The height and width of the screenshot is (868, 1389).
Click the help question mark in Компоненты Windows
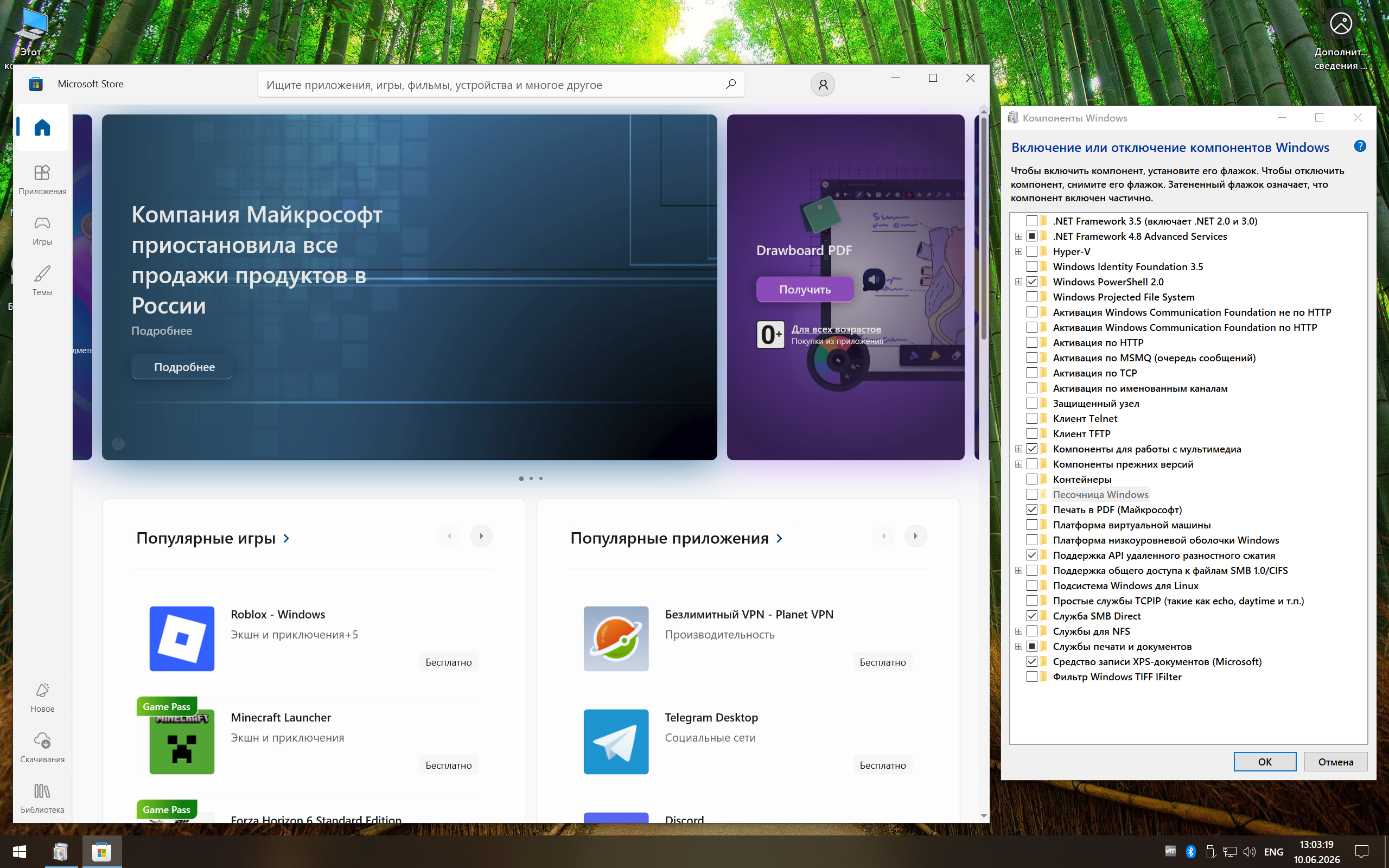tap(1360, 146)
